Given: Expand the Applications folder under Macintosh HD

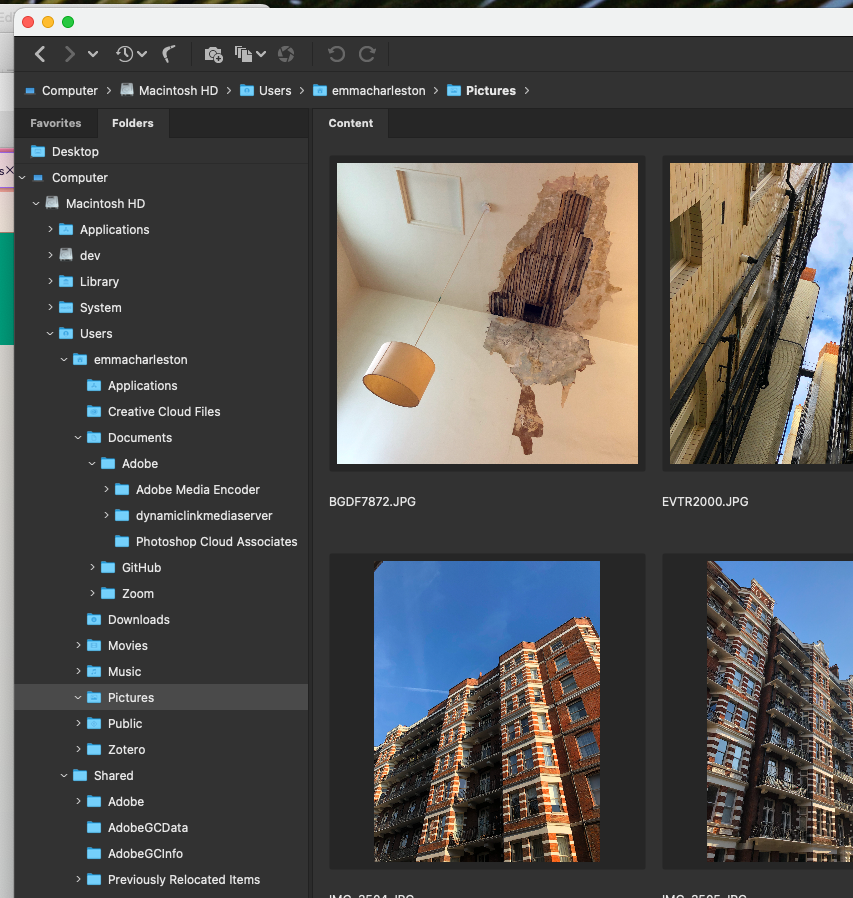Looking at the screenshot, I should tap(50, 229).
